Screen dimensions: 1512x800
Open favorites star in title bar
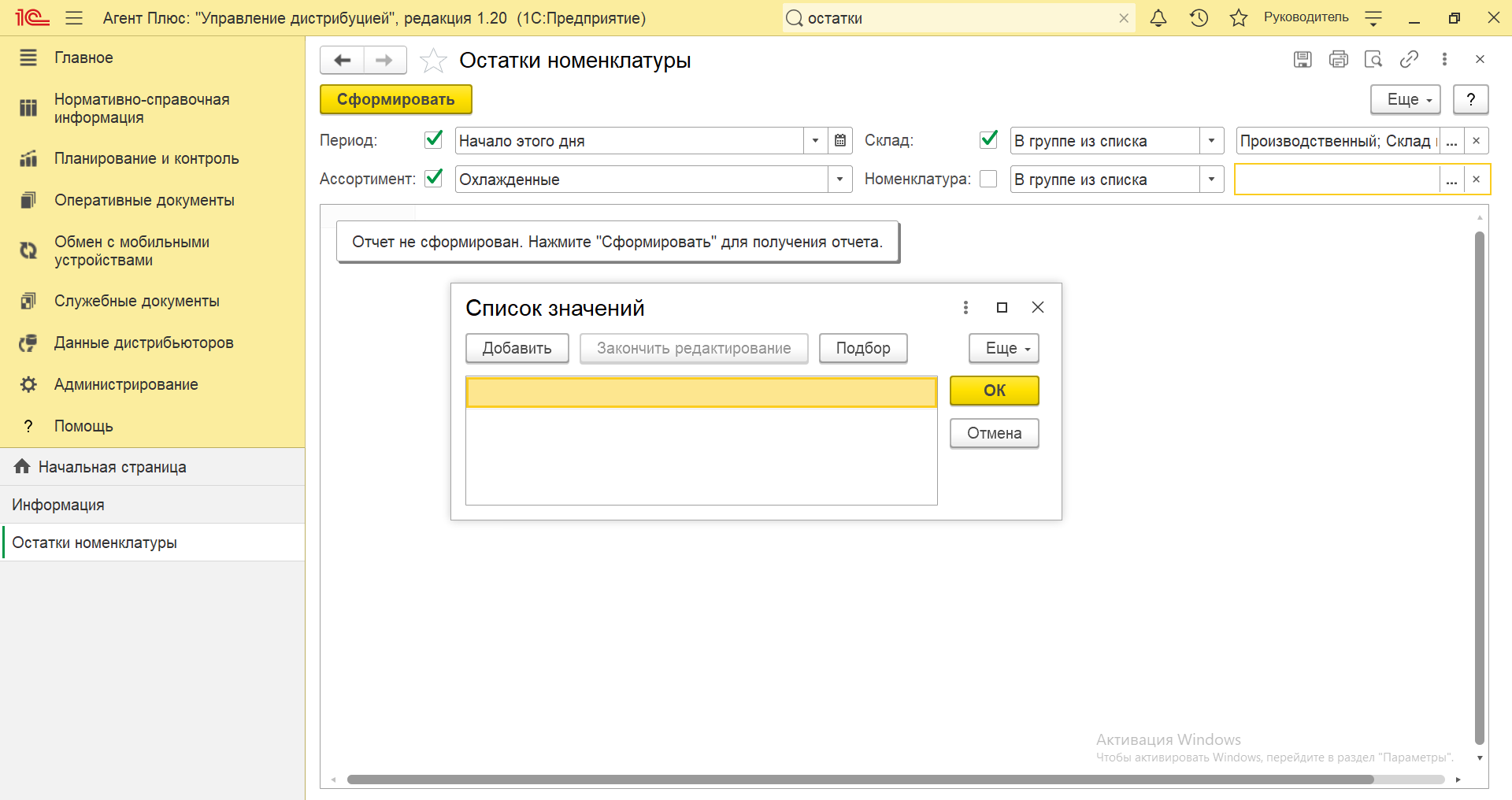pyautogui.click(x=1239, y=18)
